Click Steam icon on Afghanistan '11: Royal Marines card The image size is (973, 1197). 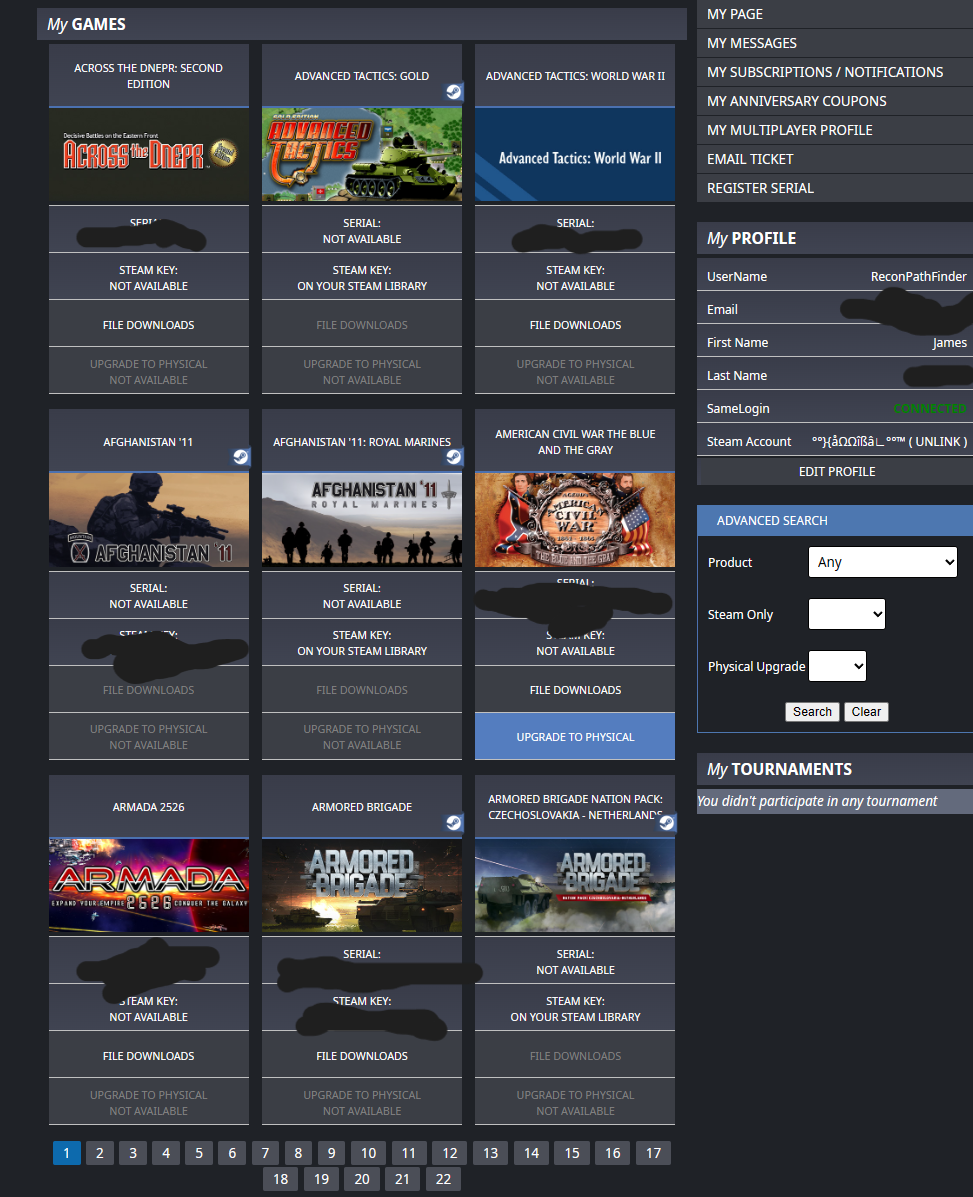(x=453, y=457)
